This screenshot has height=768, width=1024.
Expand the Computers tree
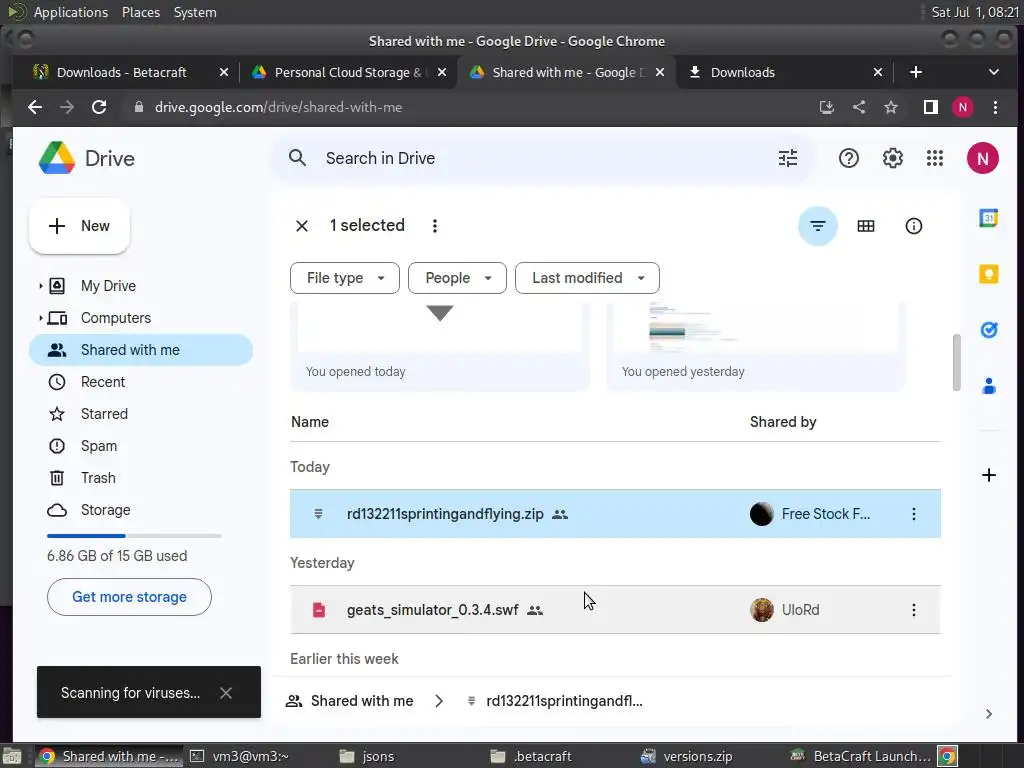(40, 318)
